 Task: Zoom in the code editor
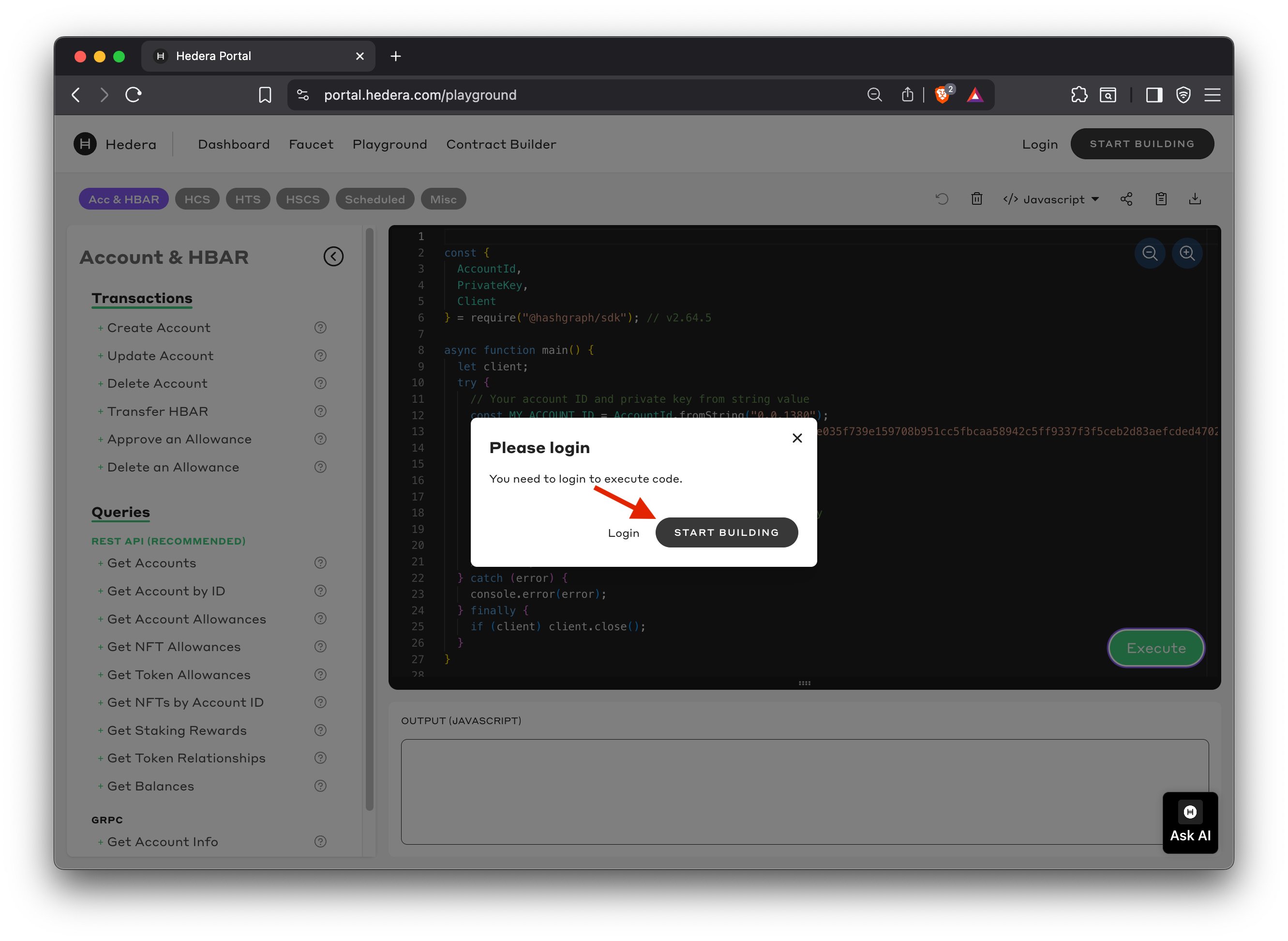1187,253
